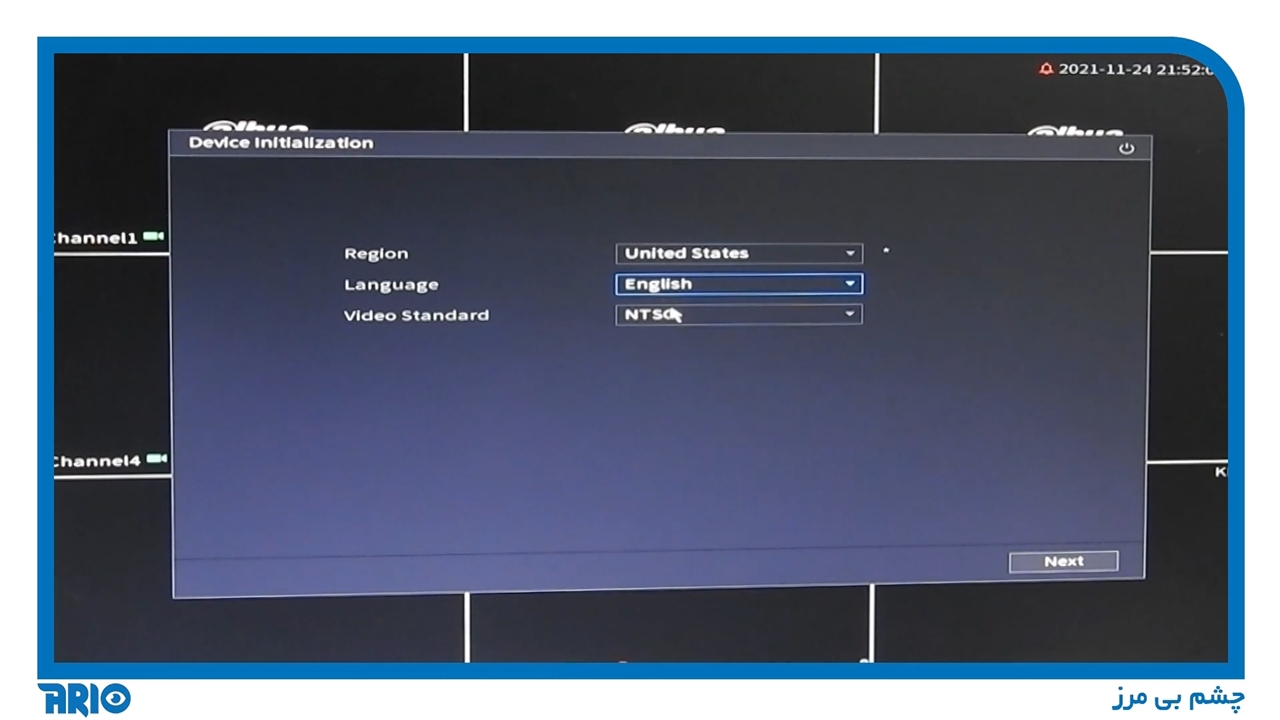Click the Region field label

pyautogui.click(x=376, y=254)
